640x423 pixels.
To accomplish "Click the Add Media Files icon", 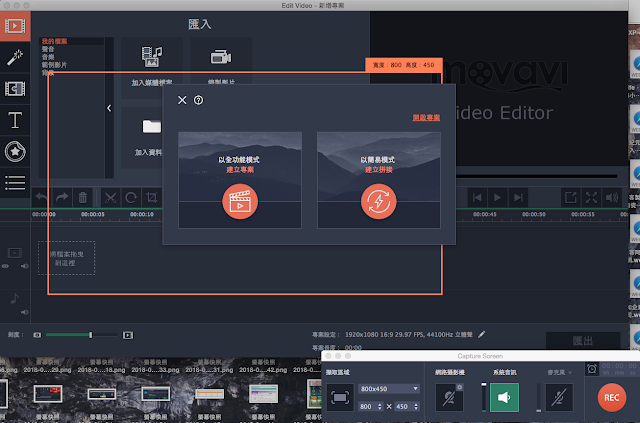I will tap(152, 57).
